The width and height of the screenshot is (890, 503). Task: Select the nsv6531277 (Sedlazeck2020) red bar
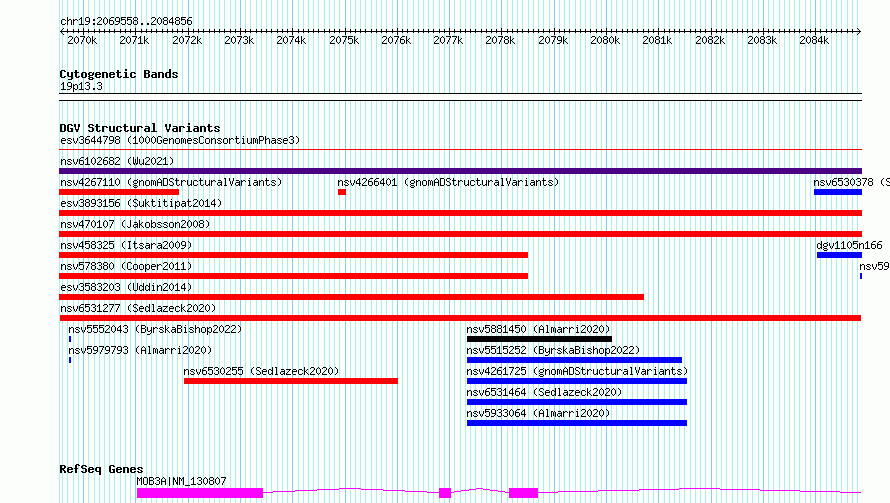click(460, 318)
